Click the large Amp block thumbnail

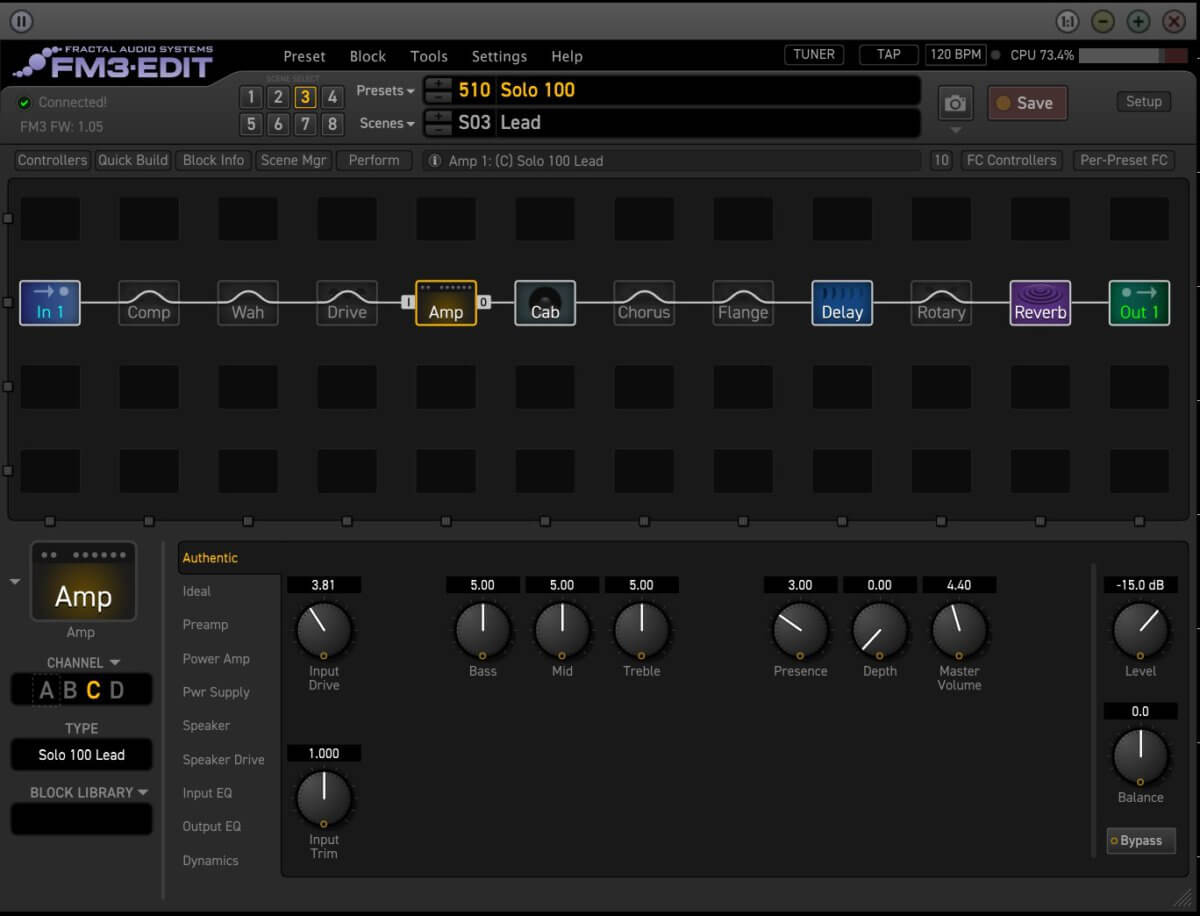[83, 582]
